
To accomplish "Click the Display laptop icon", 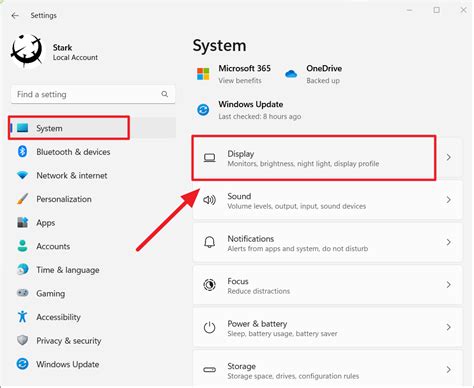I will [x=209, y=157].
